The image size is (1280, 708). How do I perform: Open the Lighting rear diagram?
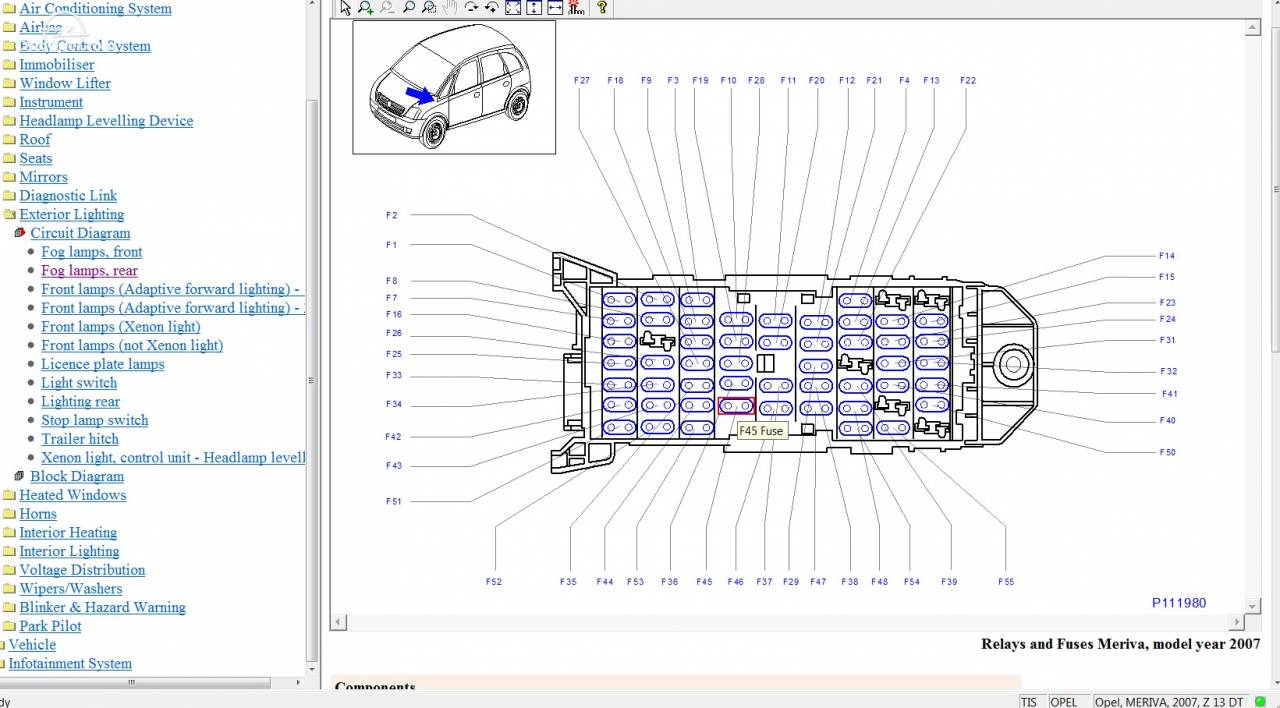tap(80, 402)
